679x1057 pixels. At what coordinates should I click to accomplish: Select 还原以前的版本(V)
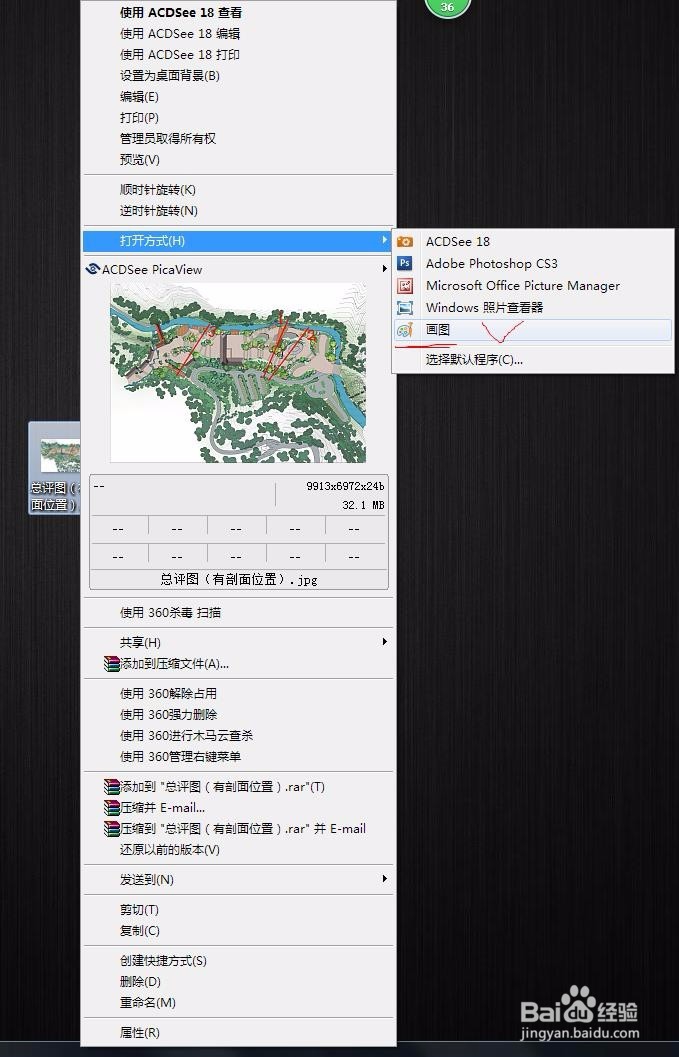pos(170,849)
